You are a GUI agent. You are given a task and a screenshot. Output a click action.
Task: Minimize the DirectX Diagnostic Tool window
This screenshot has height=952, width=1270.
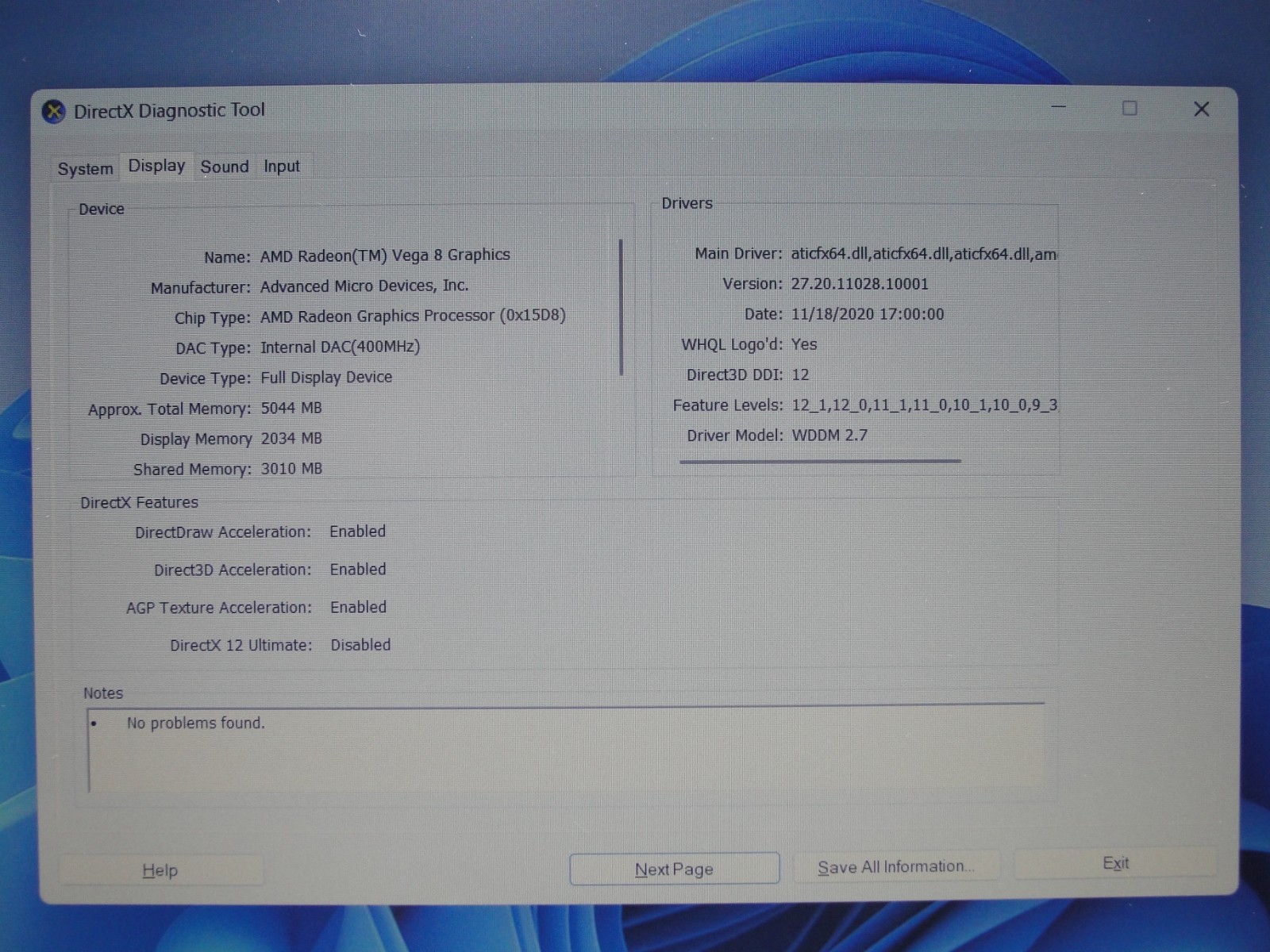[1059, 107]
